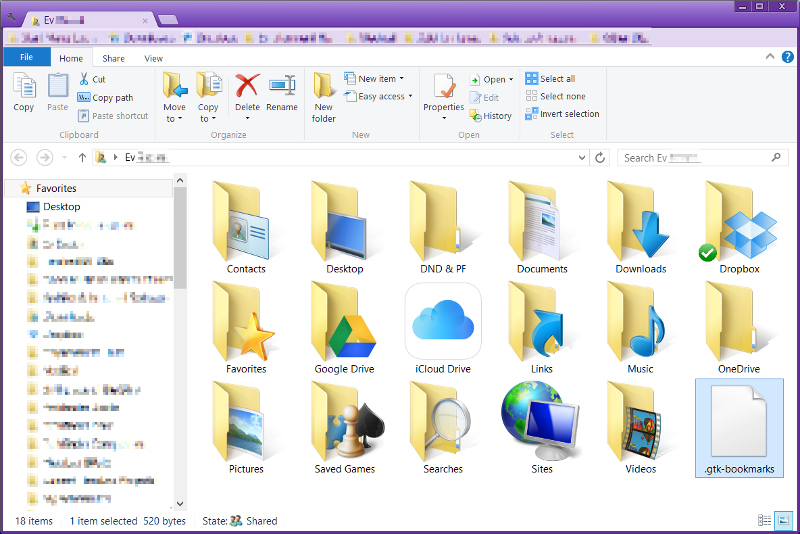Screen dimensions: 800x534
Task: Select Cut with the scissors icon
Action: point(92,79)
